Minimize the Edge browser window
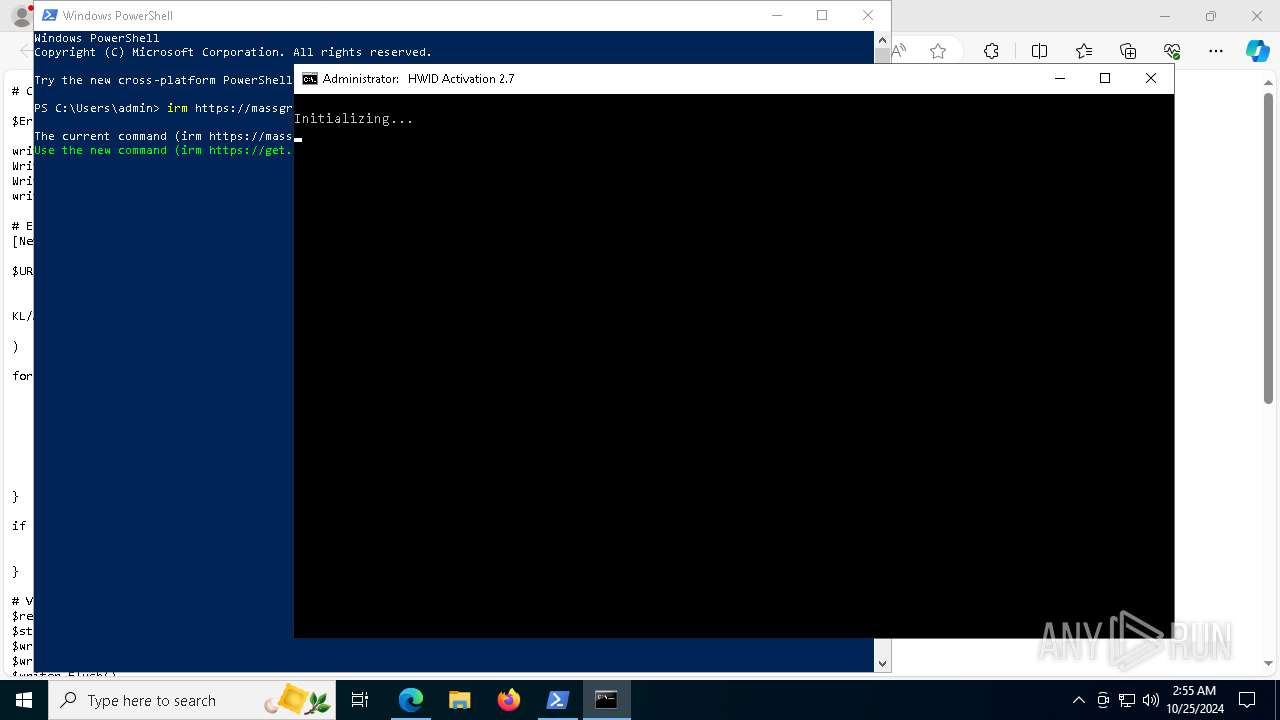1280x720 pixels. 1165,16
